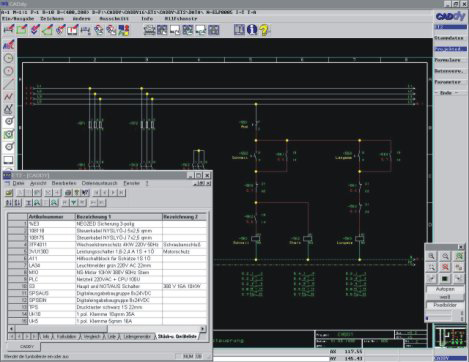Click the green filter funnel icon

tap(73, 202)
